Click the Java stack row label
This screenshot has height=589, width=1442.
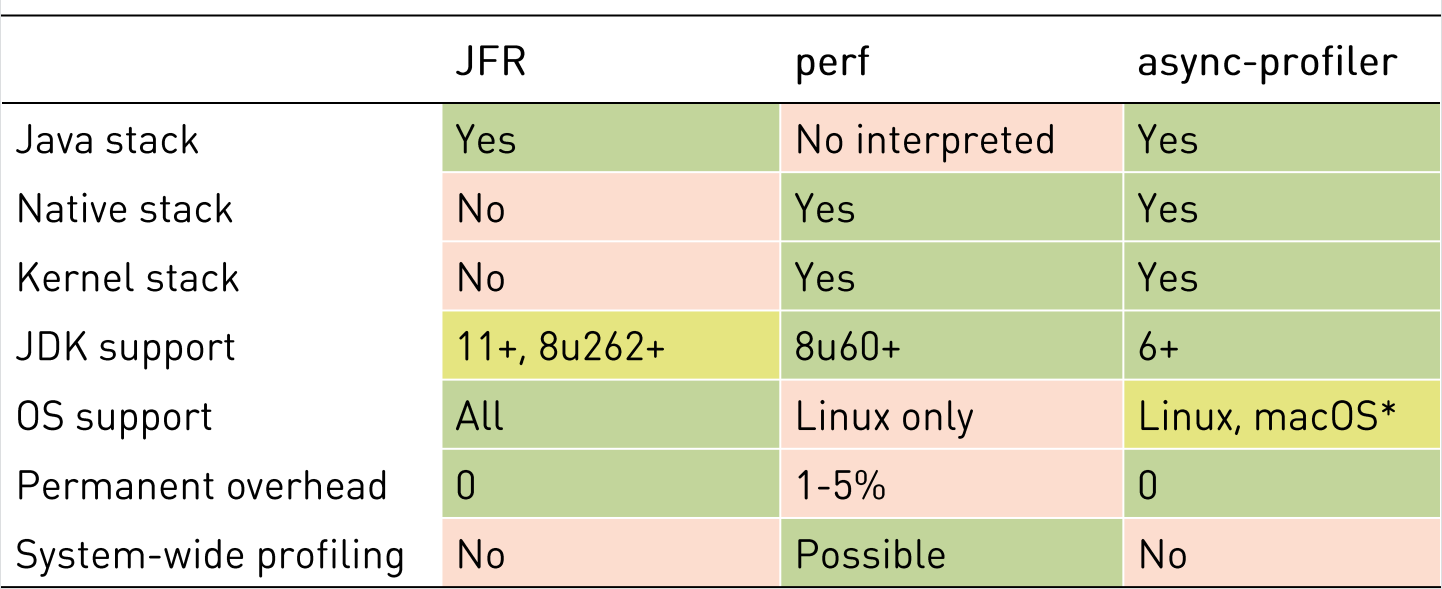tap(108, 140)
